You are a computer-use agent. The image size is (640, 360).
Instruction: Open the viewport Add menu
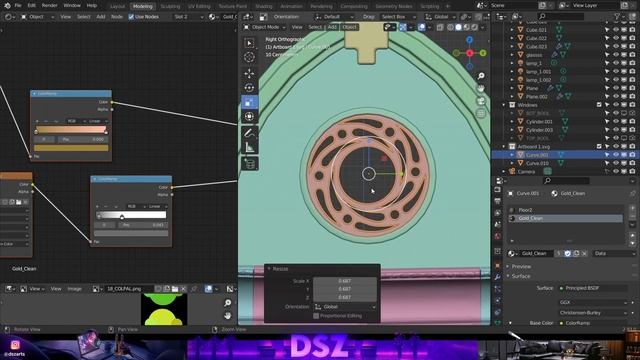pyautogui.click(x=332, y=27)
